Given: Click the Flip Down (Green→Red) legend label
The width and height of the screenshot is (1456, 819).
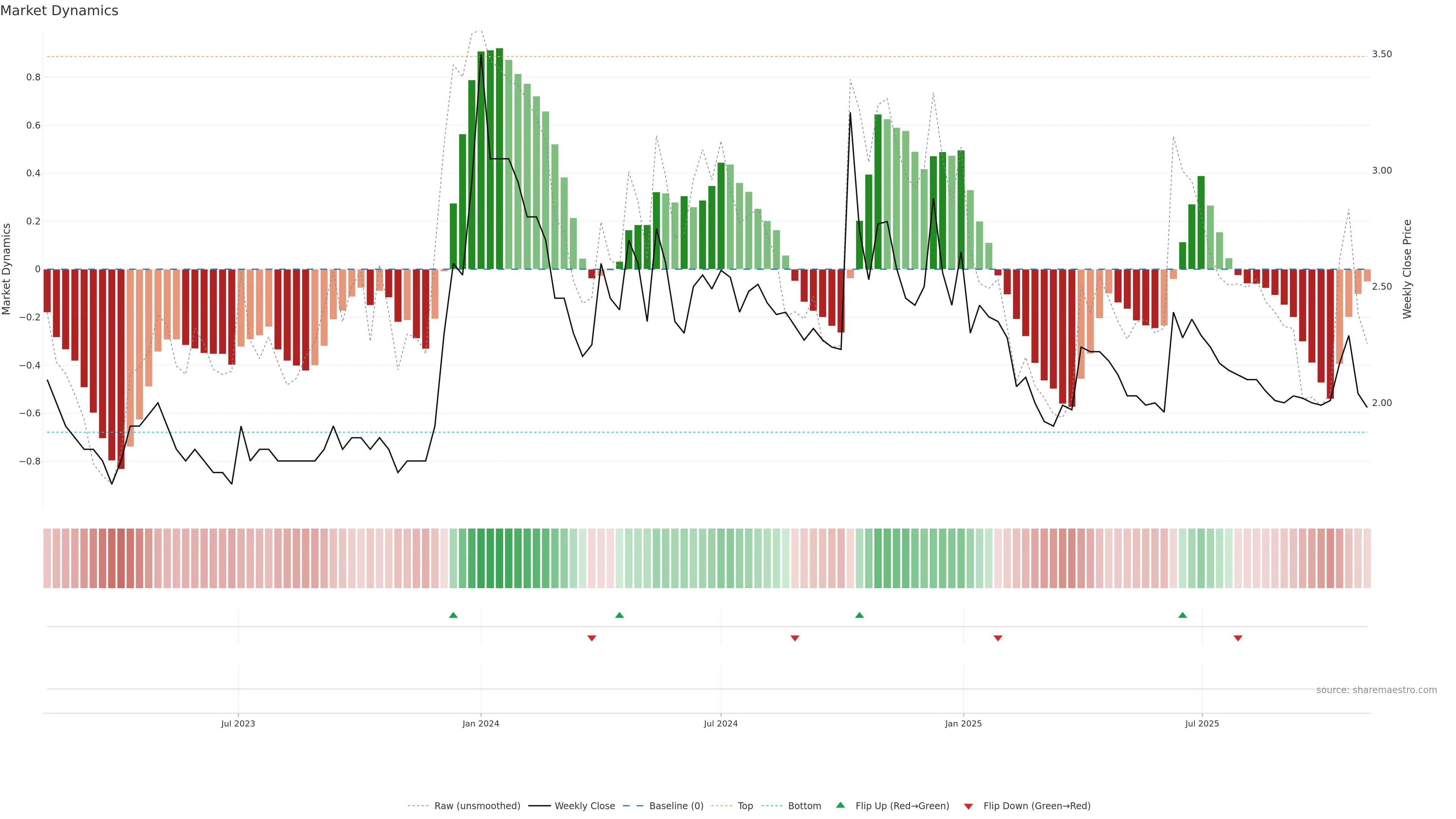Looking at the screenshot, I should pyautogui.click(x=1037, y=806).
